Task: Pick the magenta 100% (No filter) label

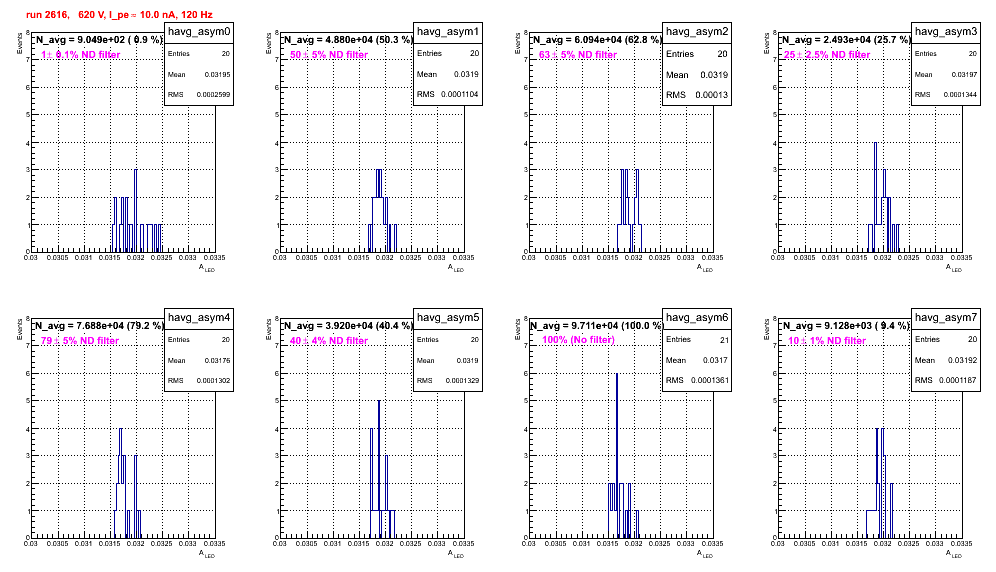Action: coord(579,340)
